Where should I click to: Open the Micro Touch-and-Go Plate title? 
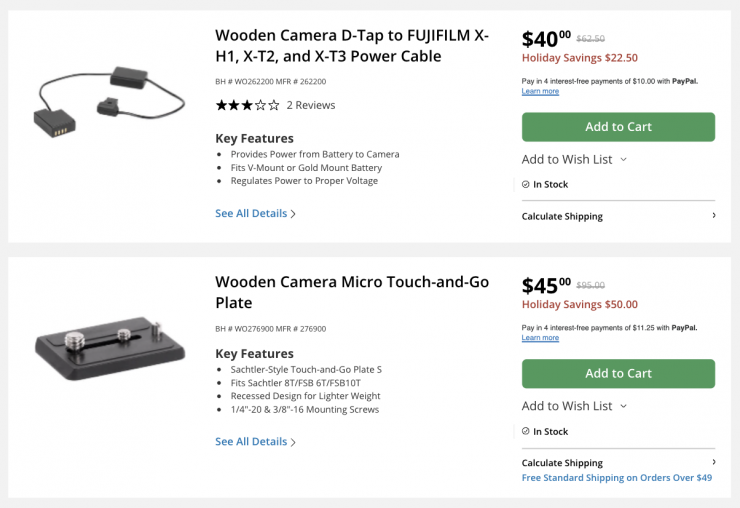352,292
